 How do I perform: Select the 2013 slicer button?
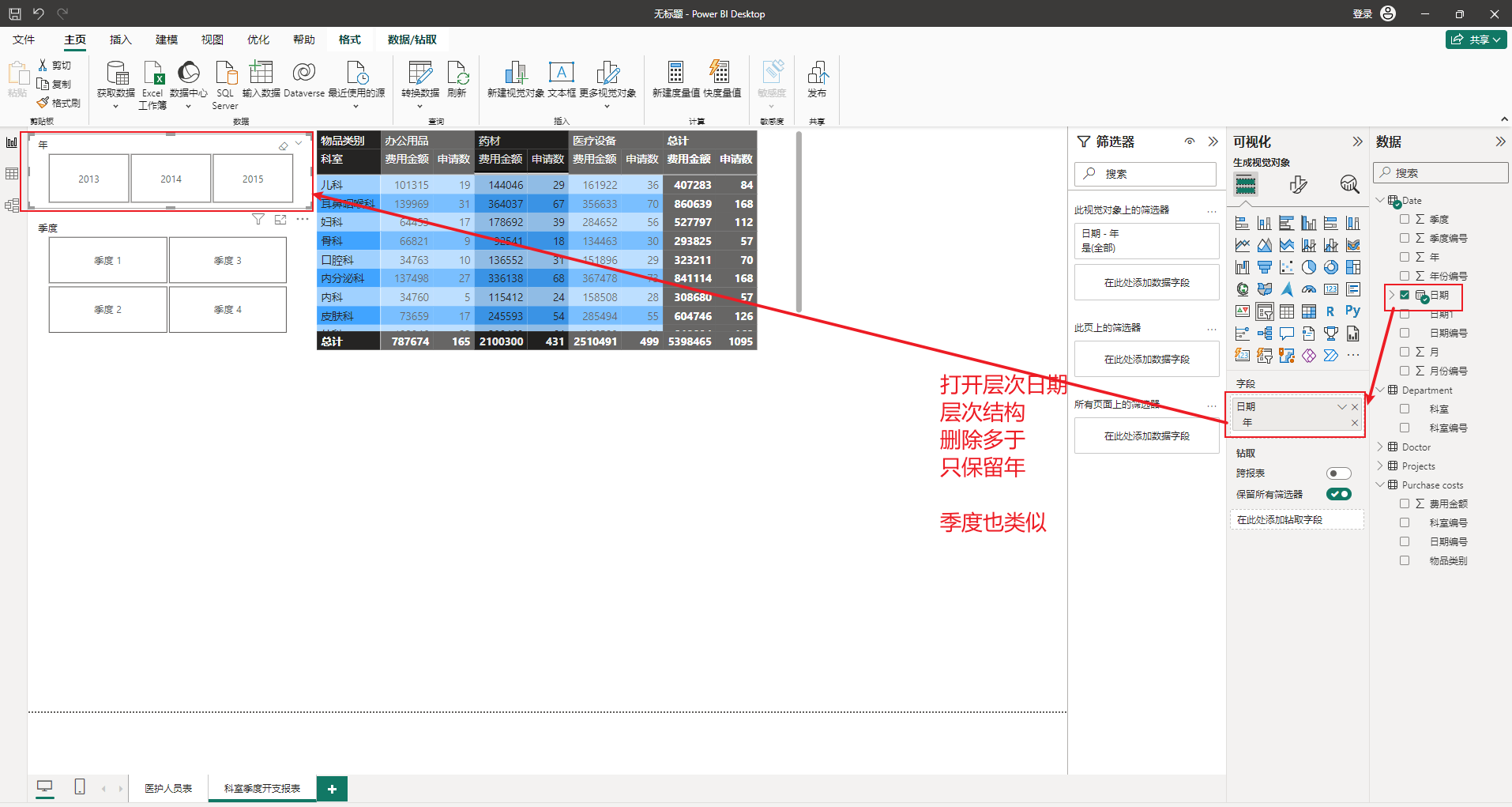88,179
